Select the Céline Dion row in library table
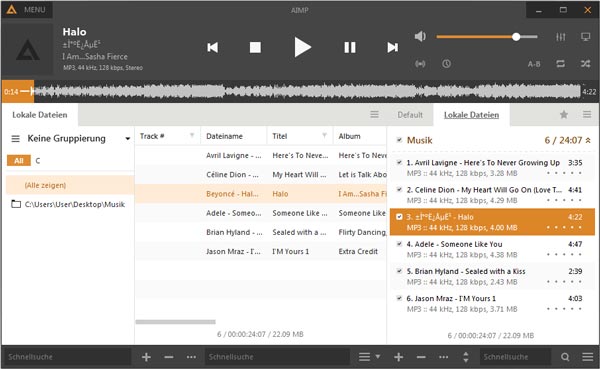This screenshot has height=369, width=600. (x=261, y=175)
